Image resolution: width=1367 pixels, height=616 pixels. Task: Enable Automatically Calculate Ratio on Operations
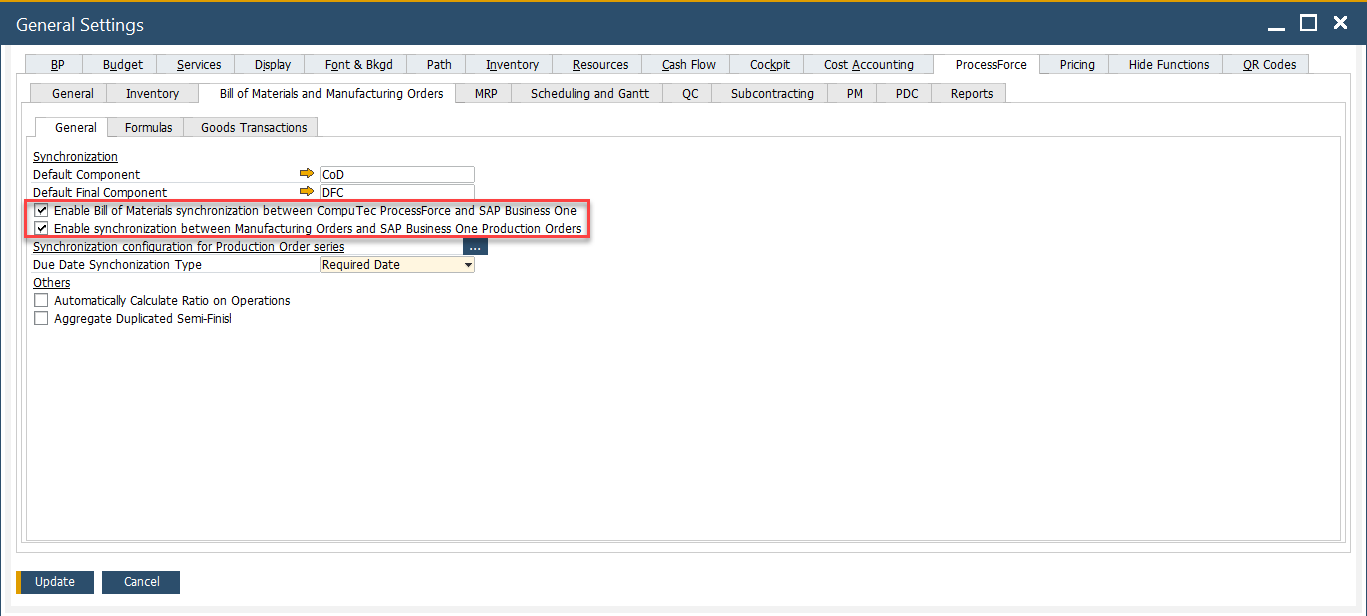pyautogui.click(x=41, y=301)
